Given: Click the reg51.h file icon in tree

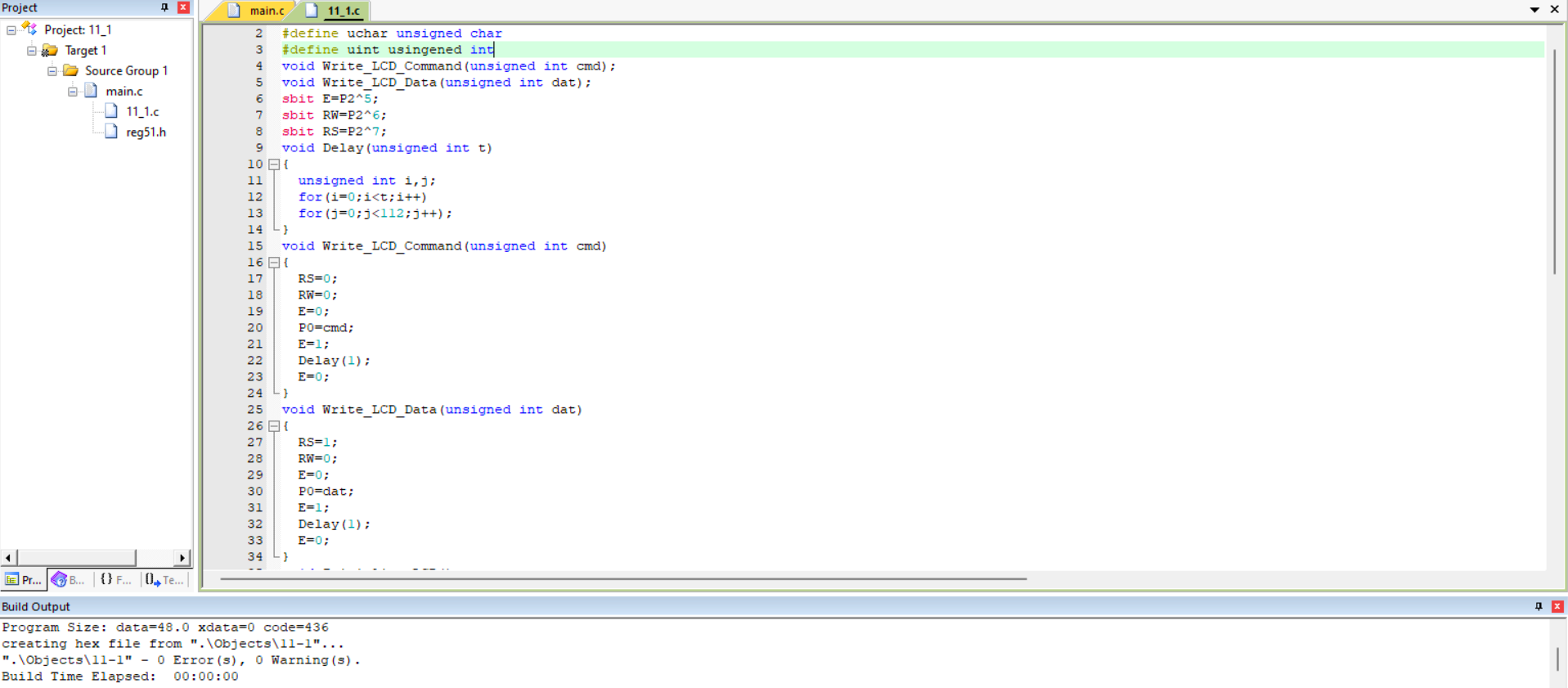Looking at the screenshot, I should pyautogui.click(x=111, y=132).
